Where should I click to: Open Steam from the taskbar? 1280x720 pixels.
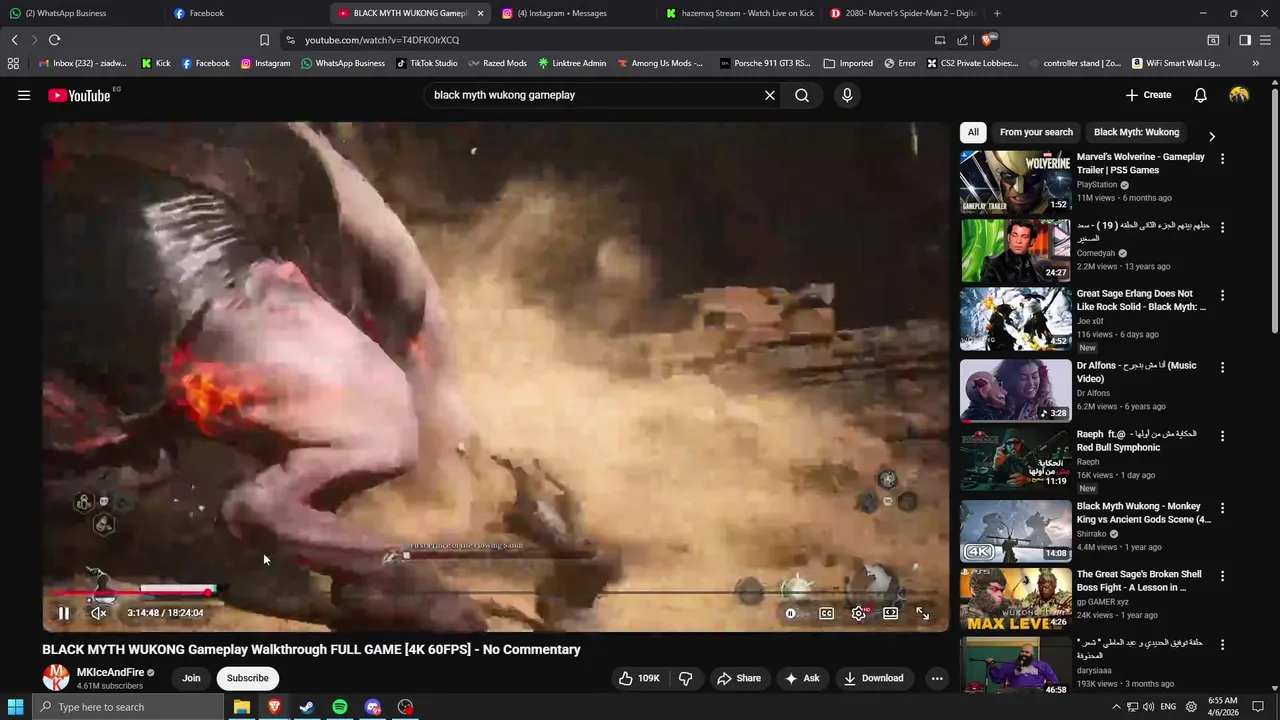tap(307, 707)
